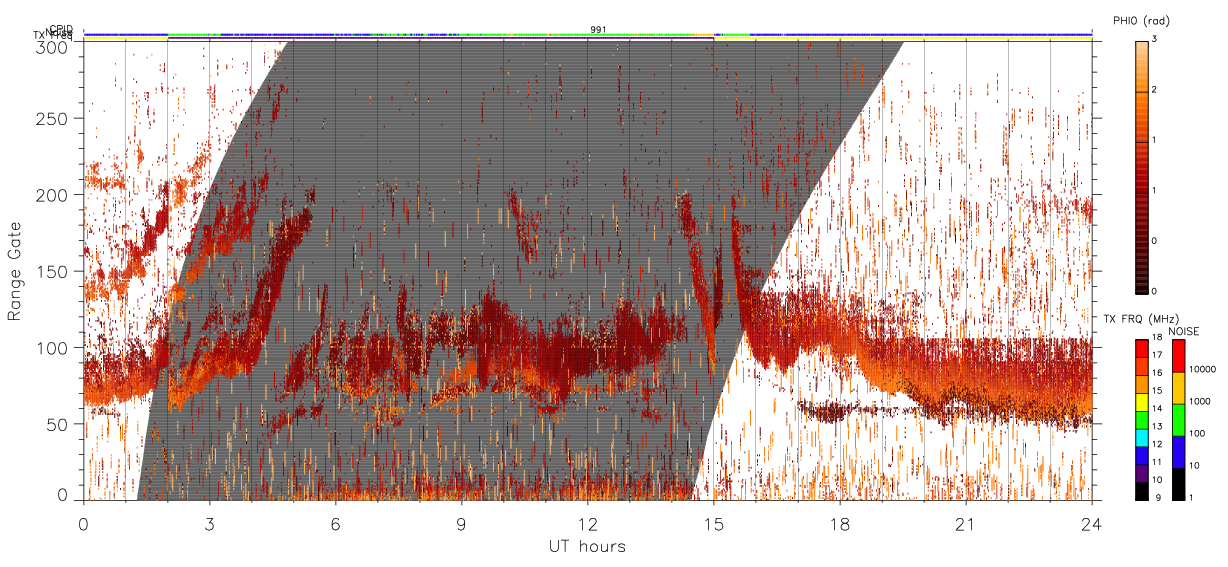
Task: Click the 'PHI0 (rad)' colorbar title
Action: coord(1140,21)
